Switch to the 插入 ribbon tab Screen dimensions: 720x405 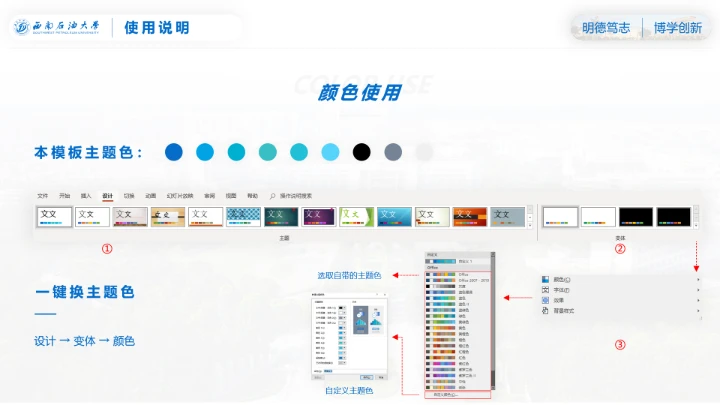(86, 196)
